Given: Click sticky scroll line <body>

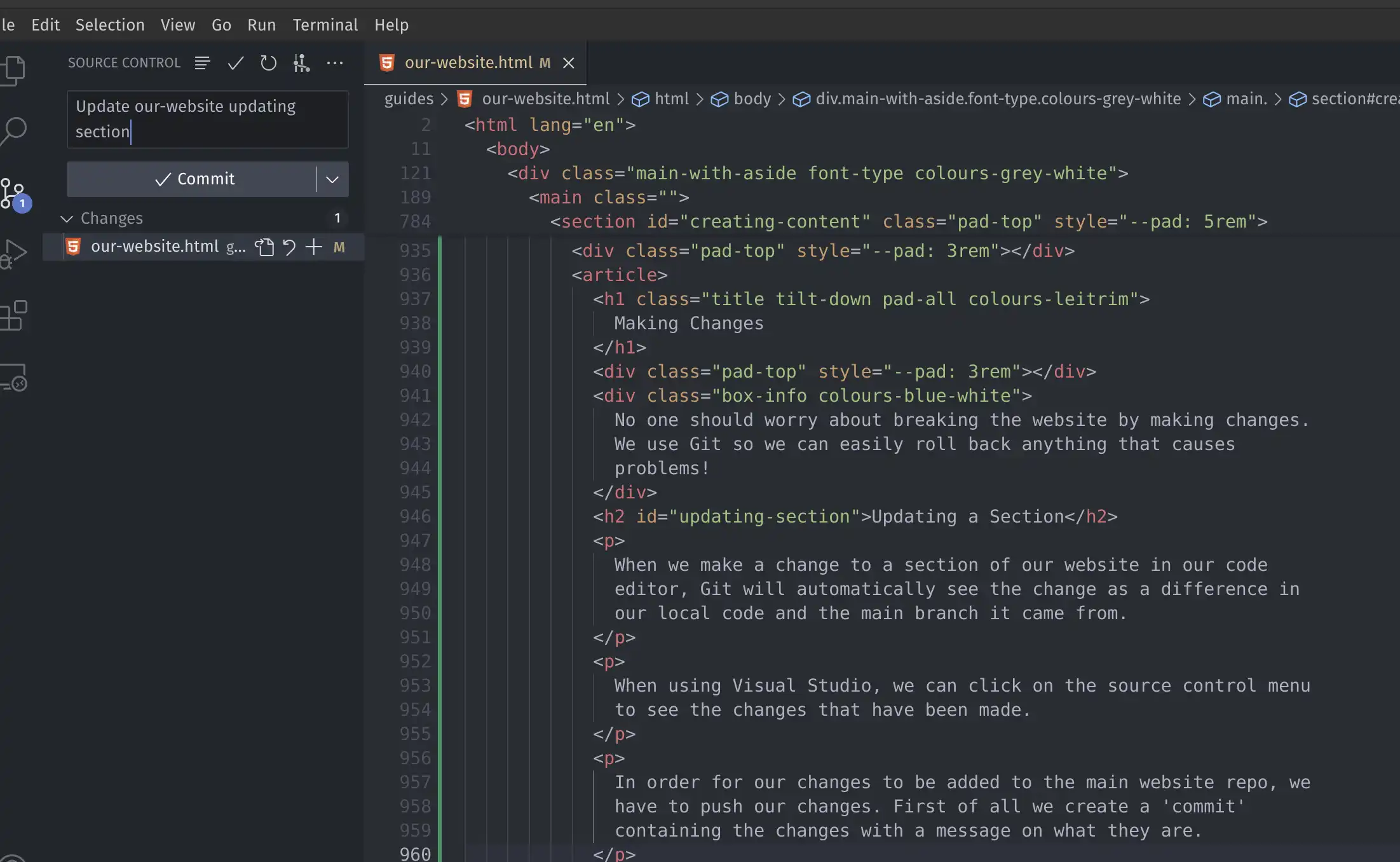Looking at the screenshot, I should click(x=518, y=149).
